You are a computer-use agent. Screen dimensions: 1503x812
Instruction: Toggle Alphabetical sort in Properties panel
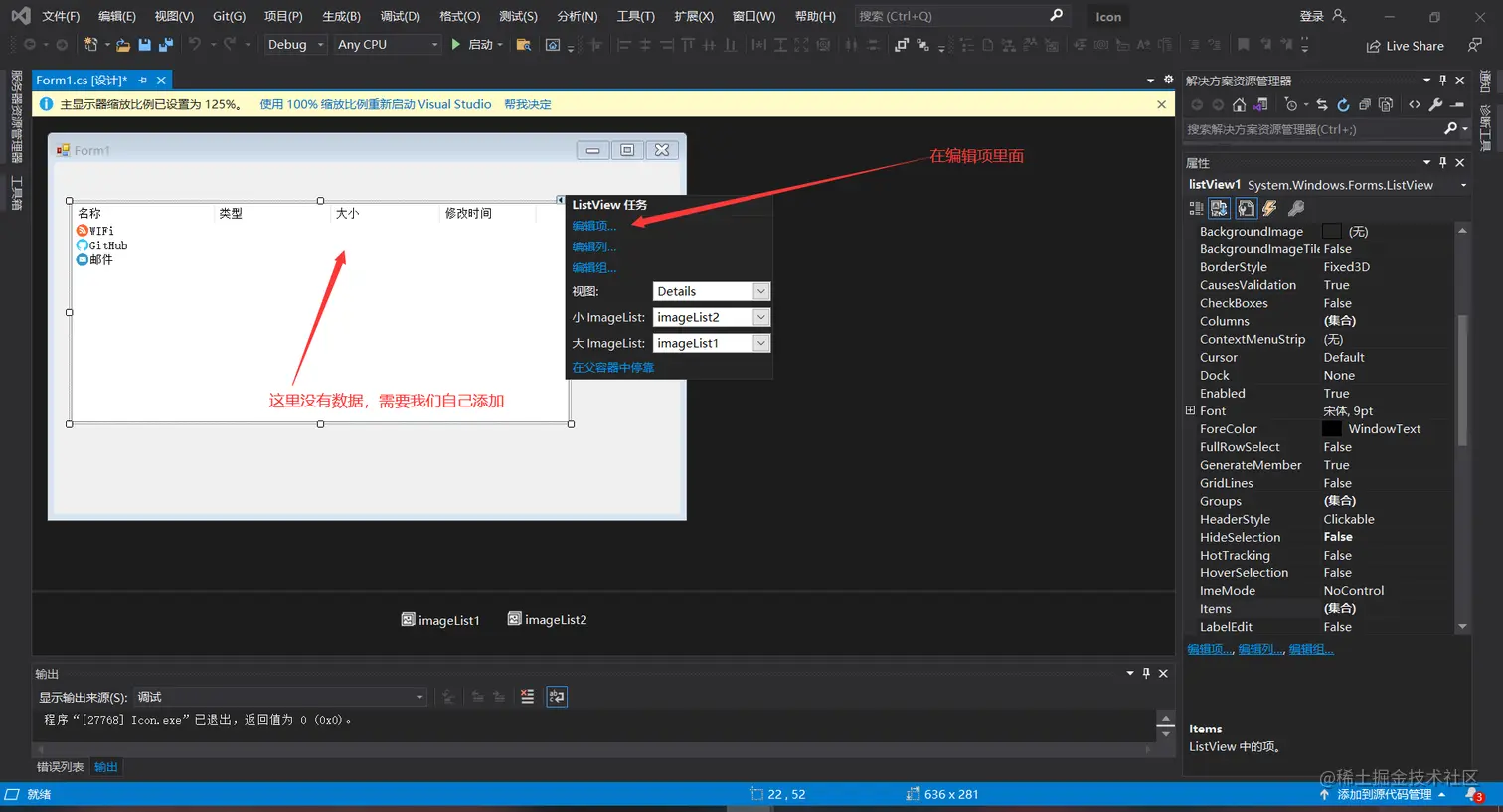[x=1220, y=208]
